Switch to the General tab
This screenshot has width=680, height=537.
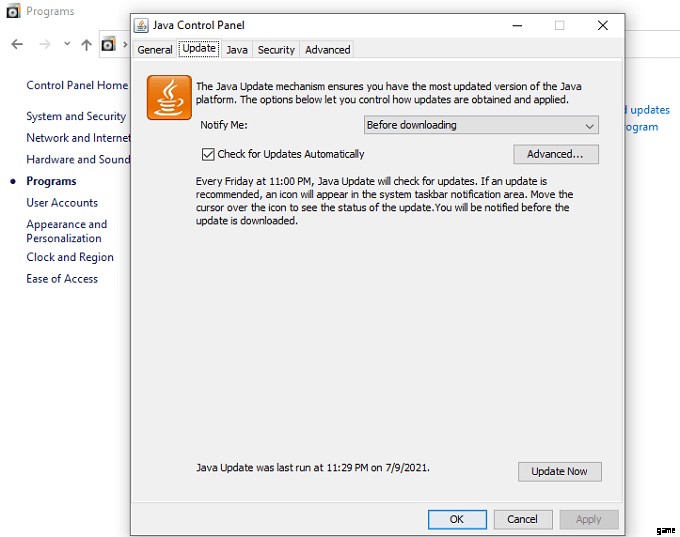coord(155,49)
